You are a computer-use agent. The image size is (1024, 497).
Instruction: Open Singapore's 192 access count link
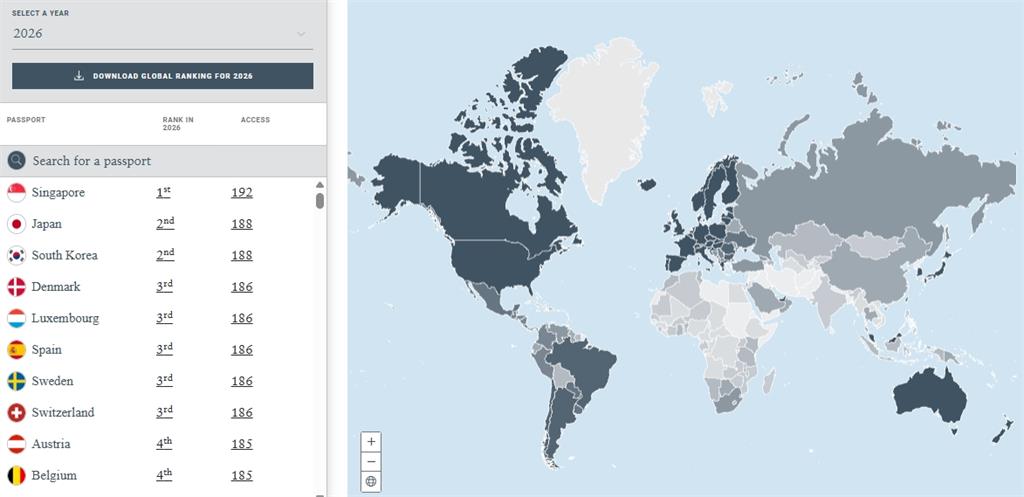242,193
